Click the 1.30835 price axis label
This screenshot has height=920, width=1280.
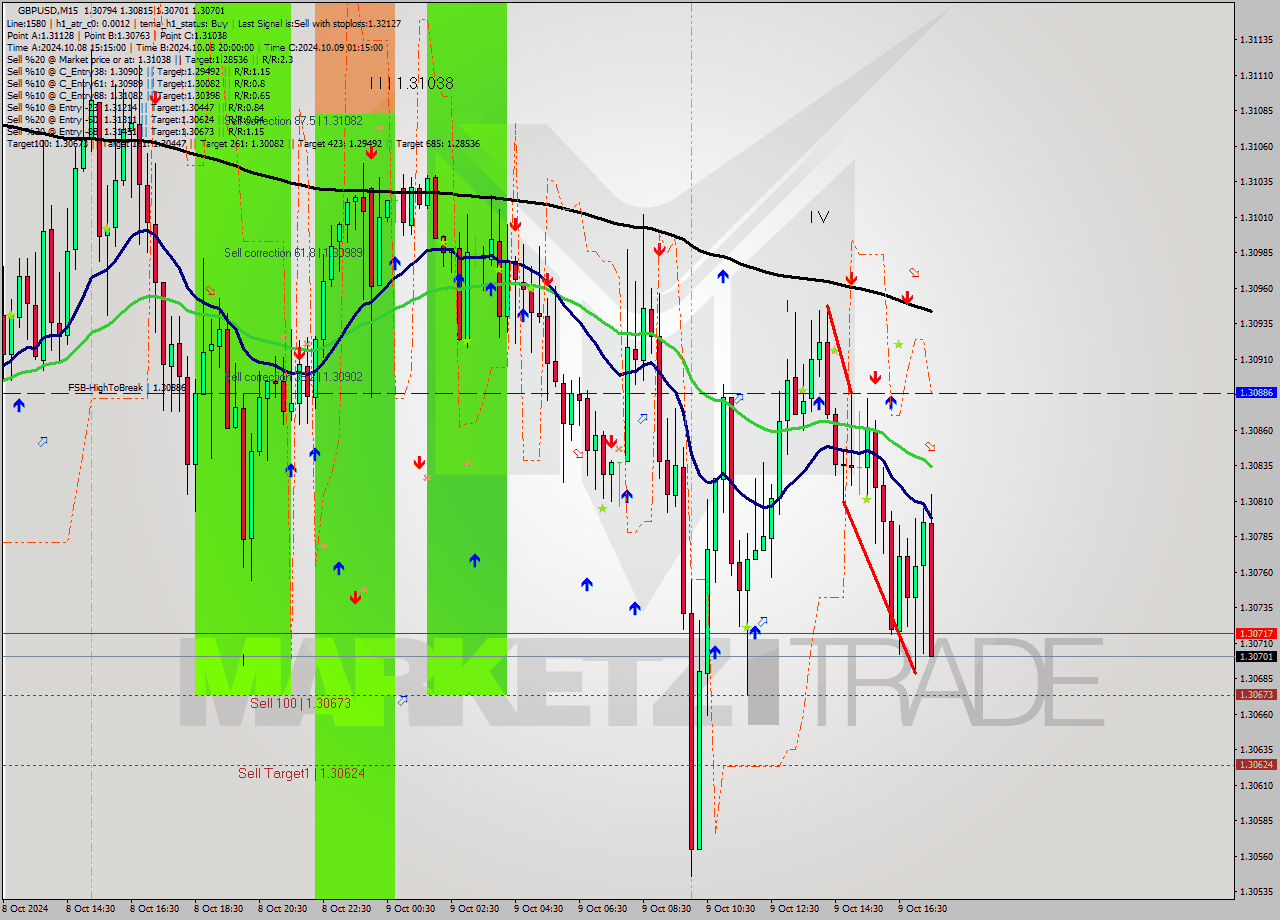coord(1256,466)
